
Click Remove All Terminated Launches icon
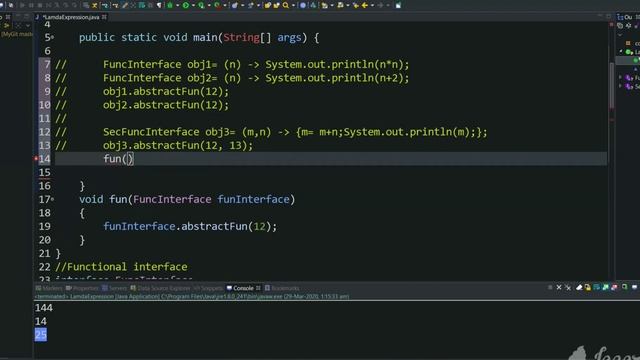coord(568,288)
